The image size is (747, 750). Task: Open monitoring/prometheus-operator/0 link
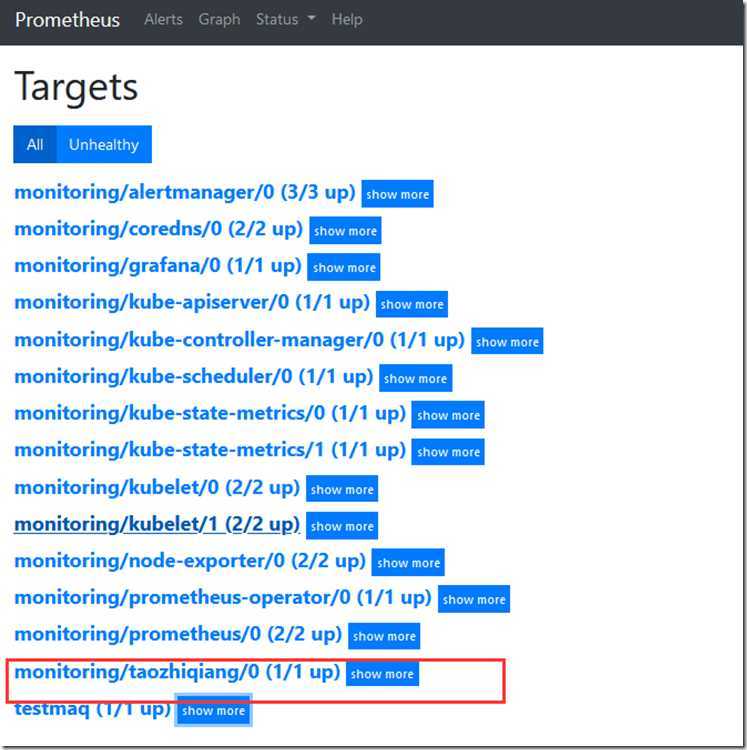[223, 598]
